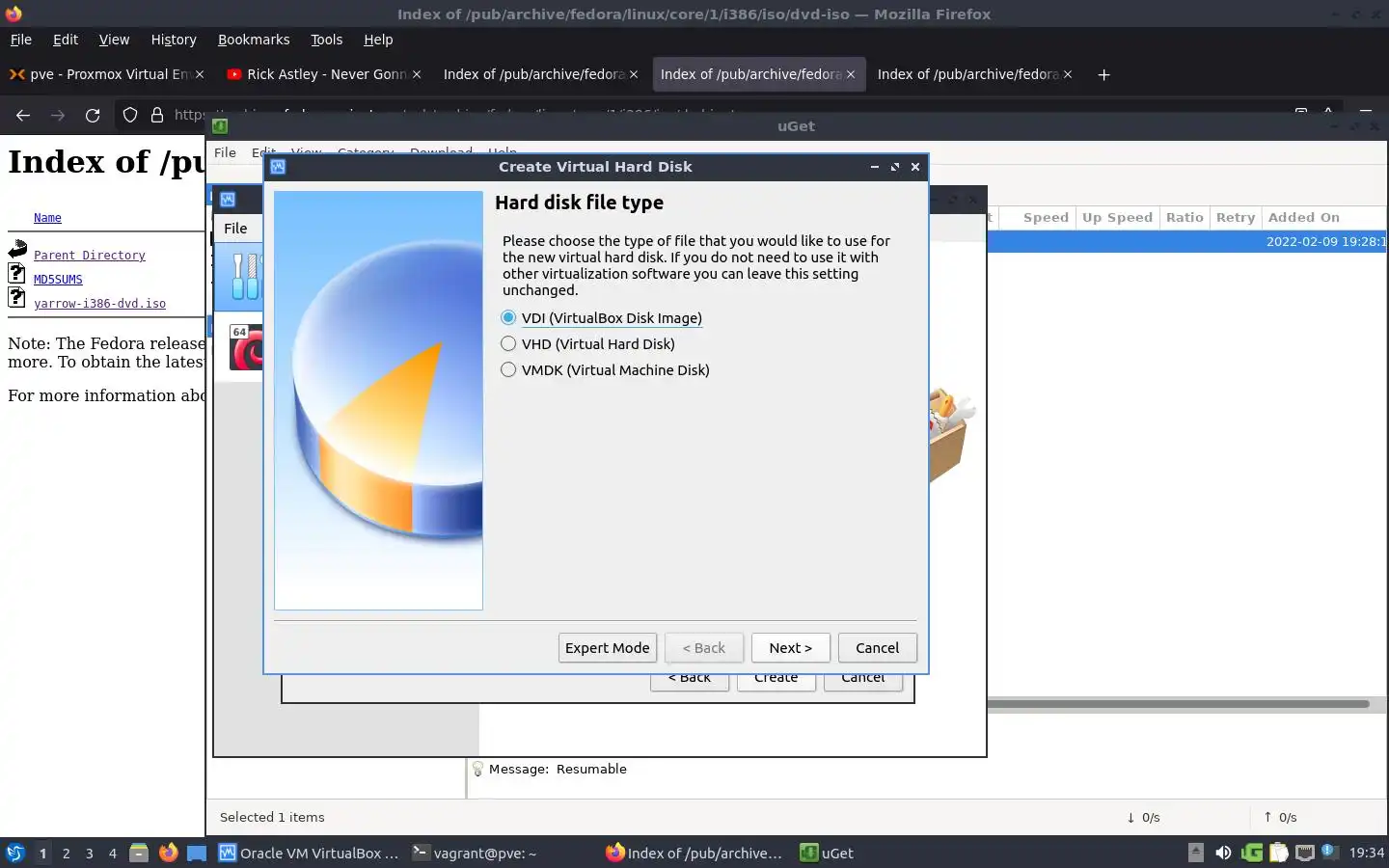1389x868 pixels.
Task: Open a new Firefox tab
Action: 1104,74
